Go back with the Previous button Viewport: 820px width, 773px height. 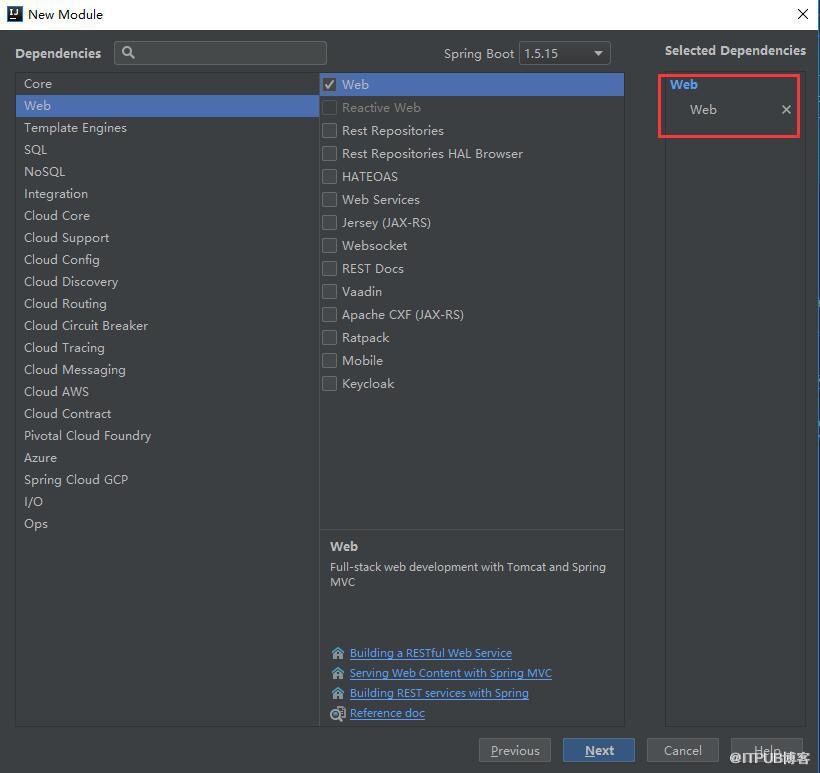coord(515,751)
